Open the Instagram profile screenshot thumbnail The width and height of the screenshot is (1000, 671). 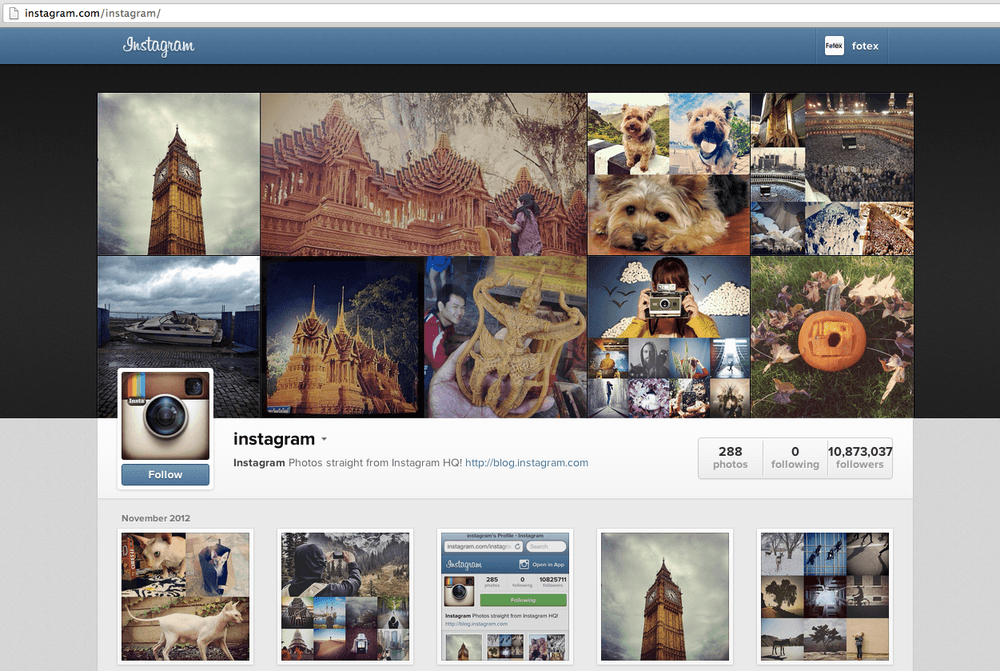click(504, 596)
